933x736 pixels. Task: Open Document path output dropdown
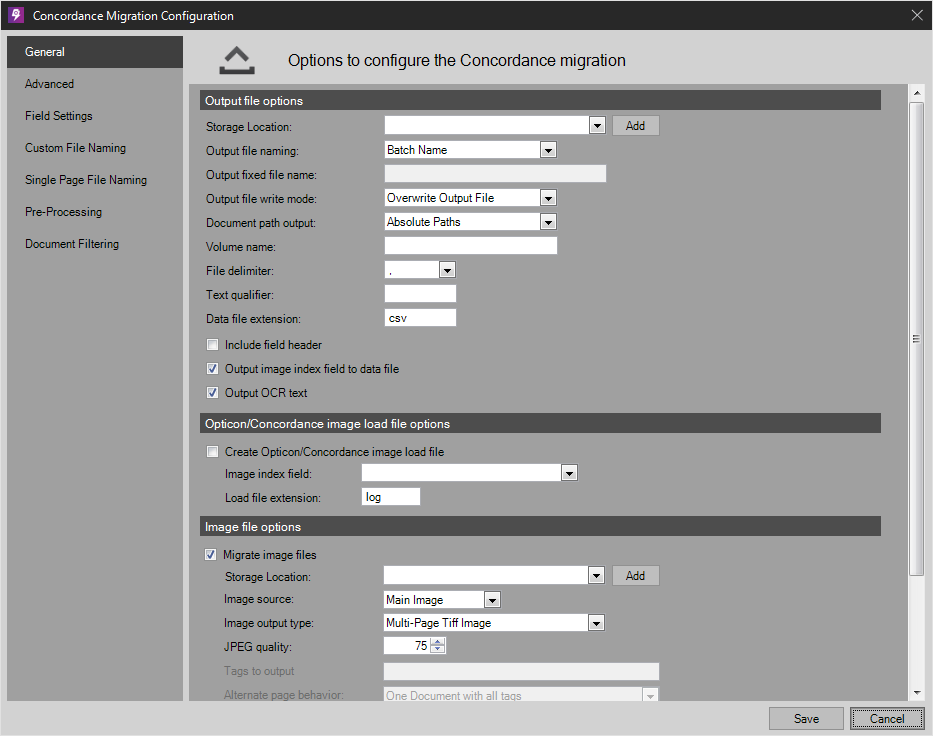point(548,222)
